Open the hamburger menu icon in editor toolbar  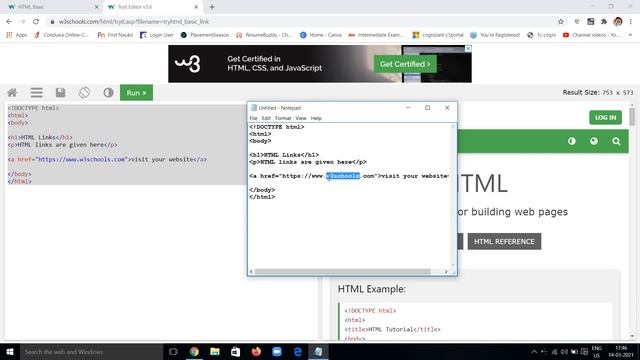click(36, 93)
